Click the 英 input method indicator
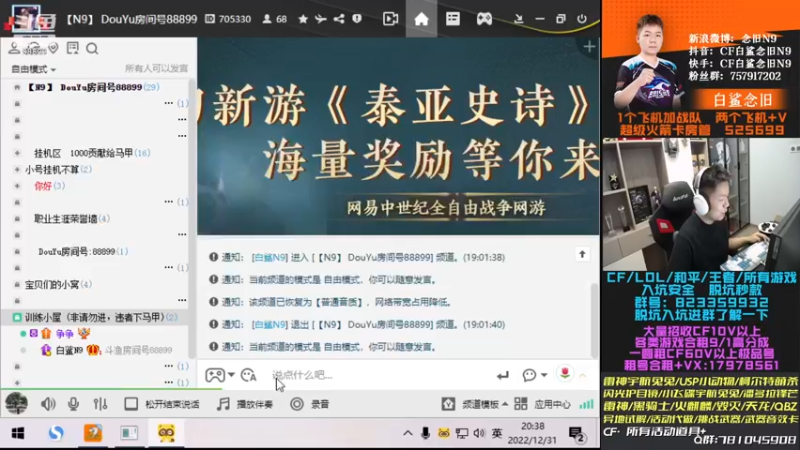This screenshot has width=800, height=450. (x=496, y=434)
